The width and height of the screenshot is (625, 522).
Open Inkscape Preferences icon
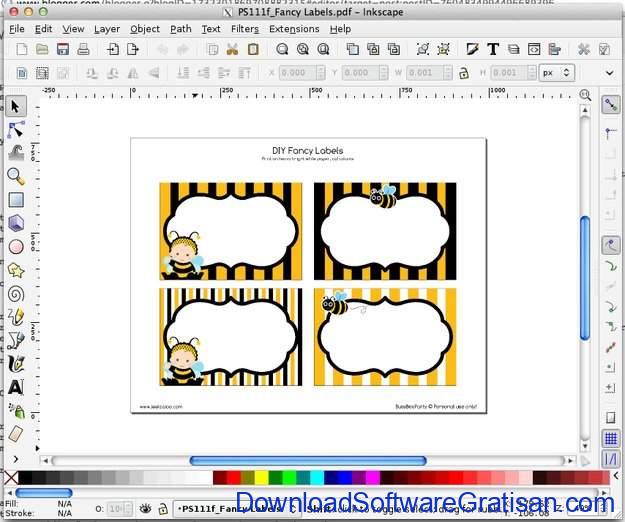point(584,49)
